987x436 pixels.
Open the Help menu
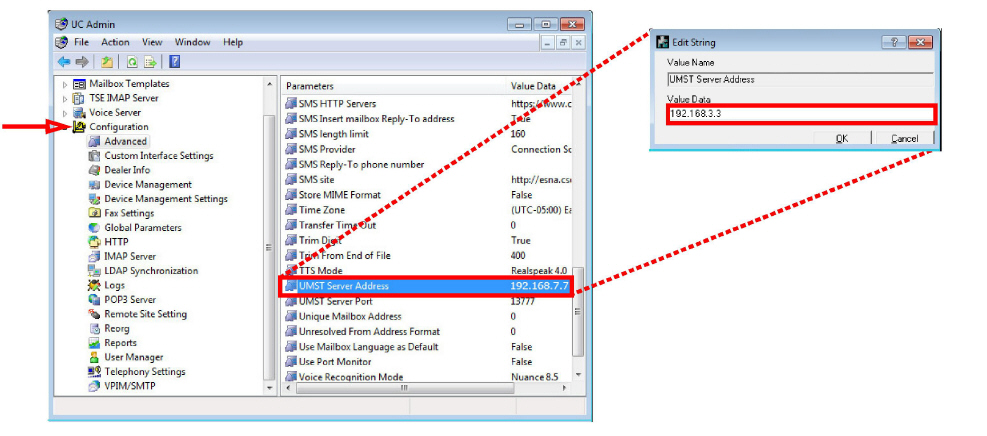click(233, 42)
